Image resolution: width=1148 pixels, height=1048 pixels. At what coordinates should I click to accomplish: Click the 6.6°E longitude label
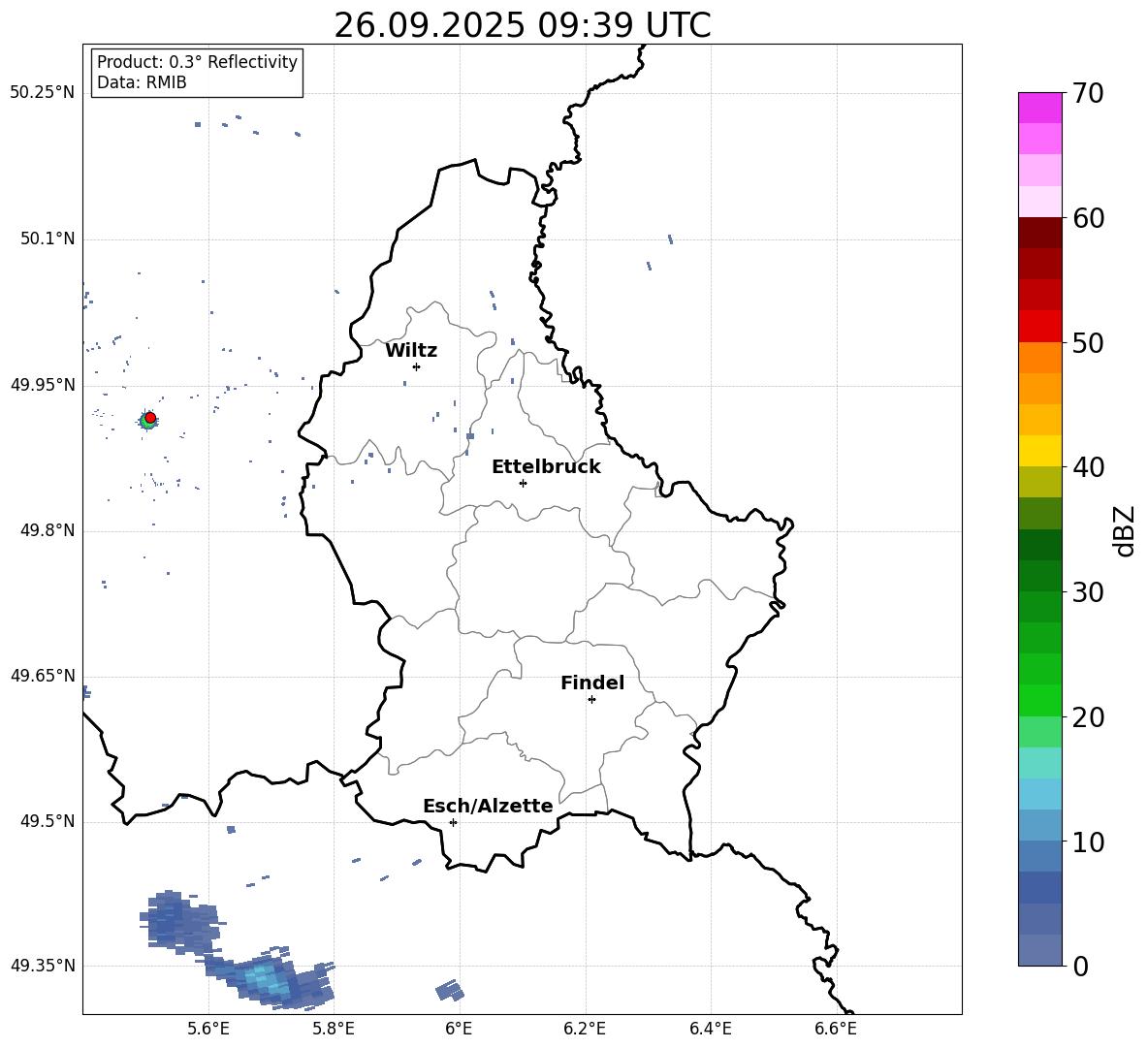[x=836, y=1029]
